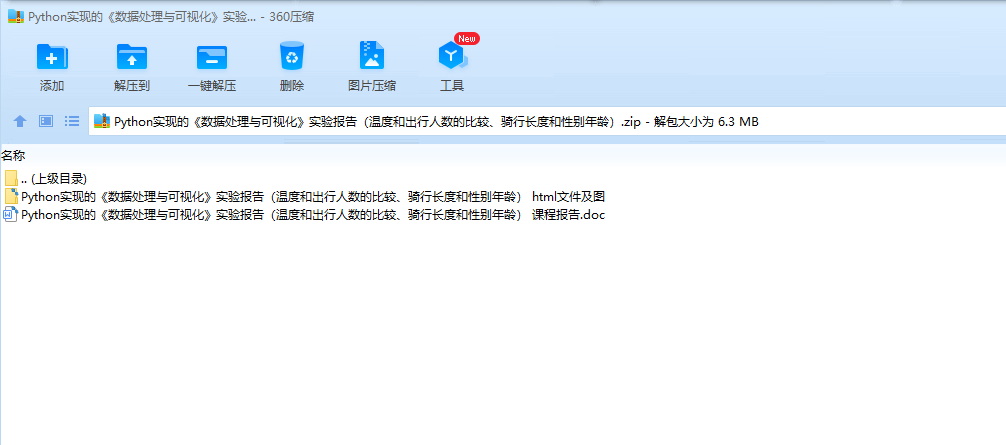Click the document icon of 课程报告.doc

click(11, 215)
